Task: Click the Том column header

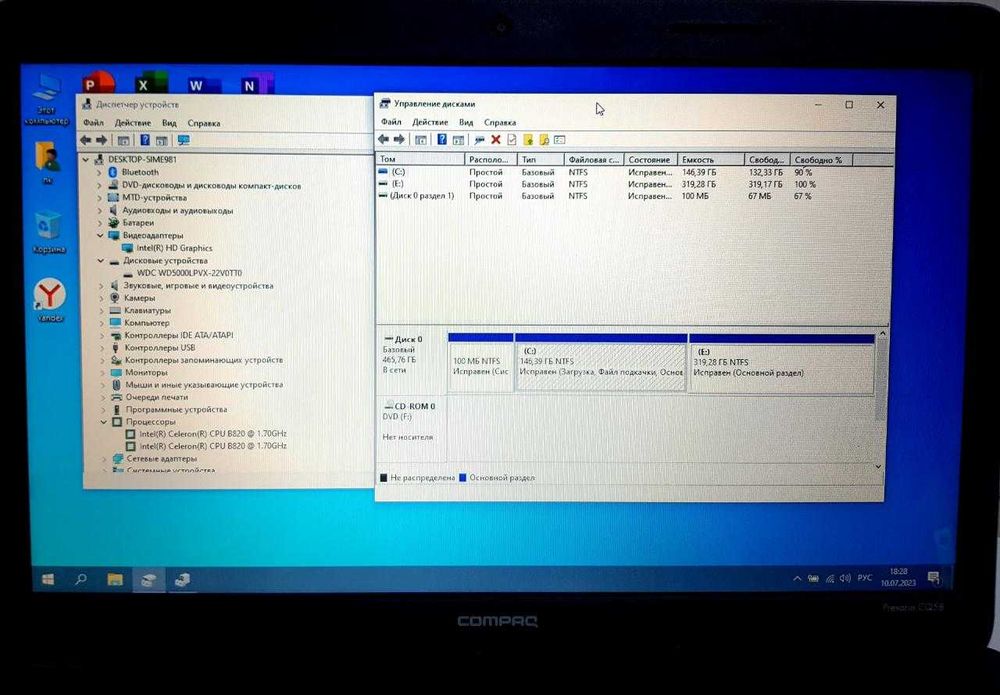Action: tap(420, 159)
